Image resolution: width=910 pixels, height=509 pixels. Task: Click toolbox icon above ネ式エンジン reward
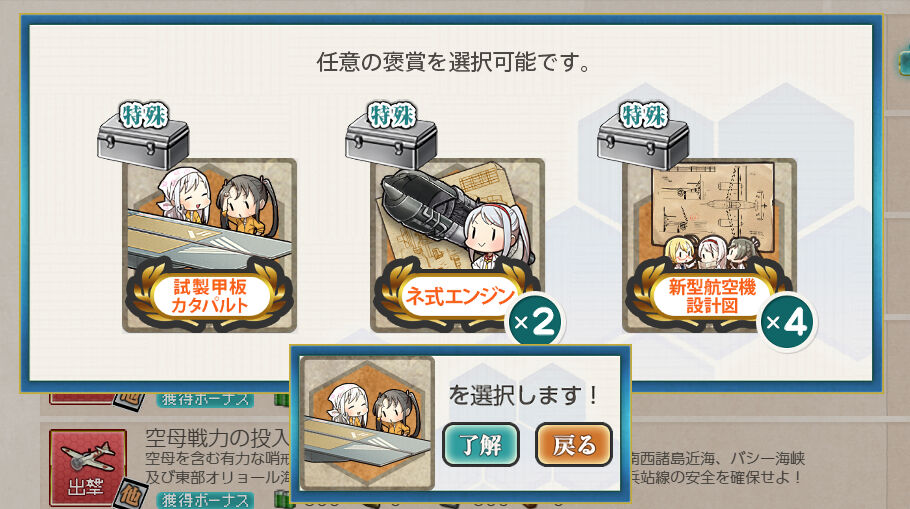pos(391,141)
